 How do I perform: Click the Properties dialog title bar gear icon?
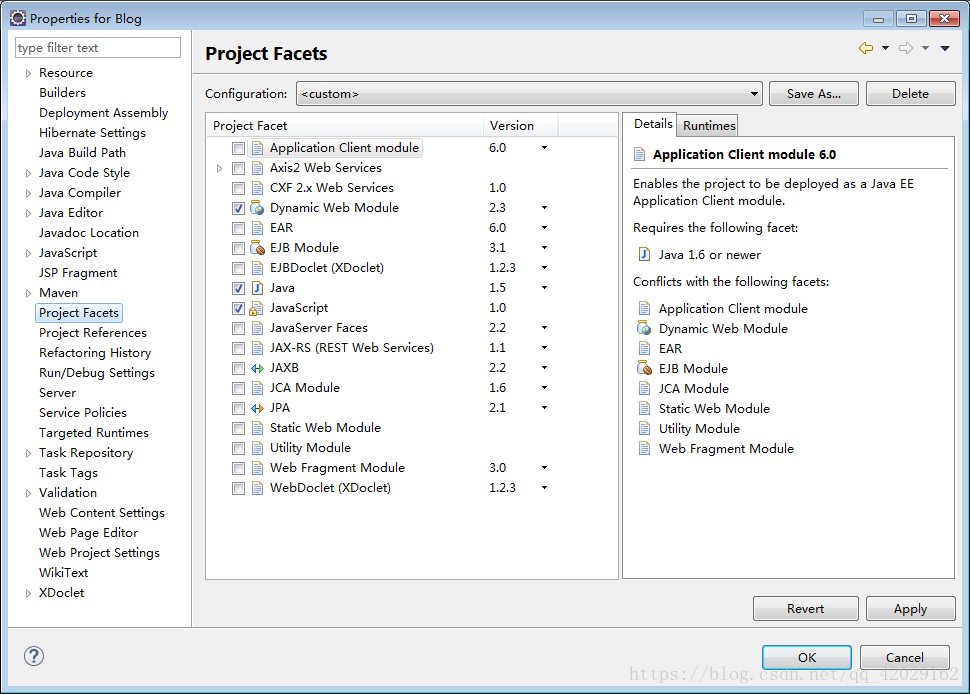coord(18,18)
